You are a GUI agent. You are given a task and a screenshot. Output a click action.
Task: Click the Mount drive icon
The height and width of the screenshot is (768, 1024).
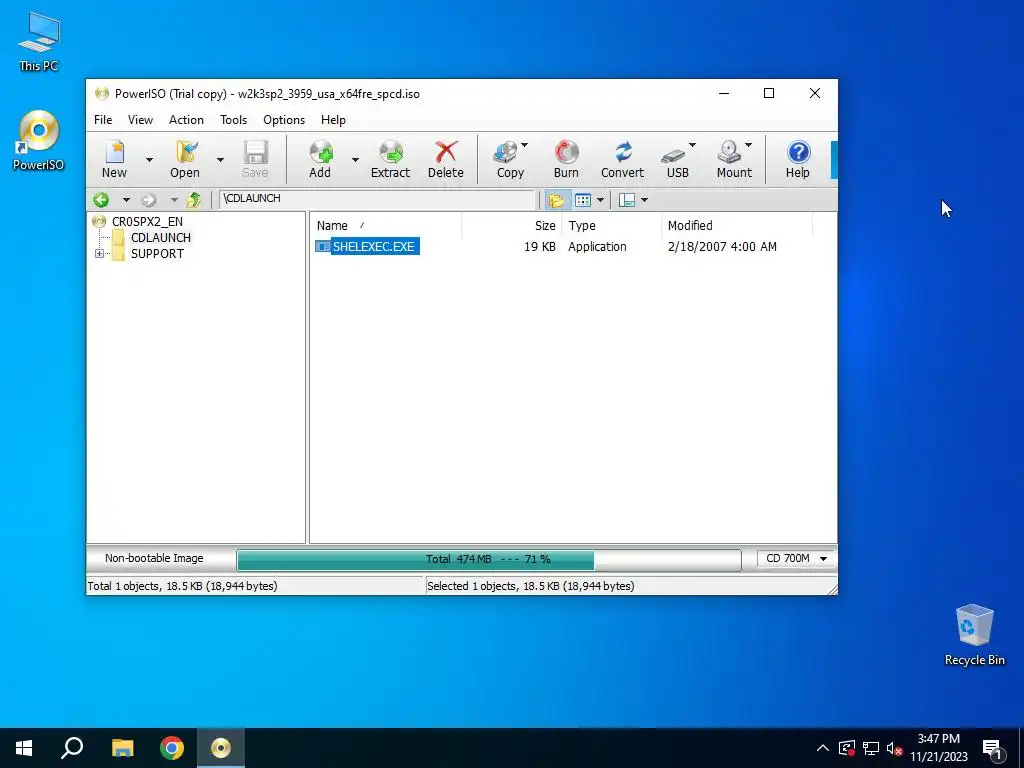[x=729, y=152]
